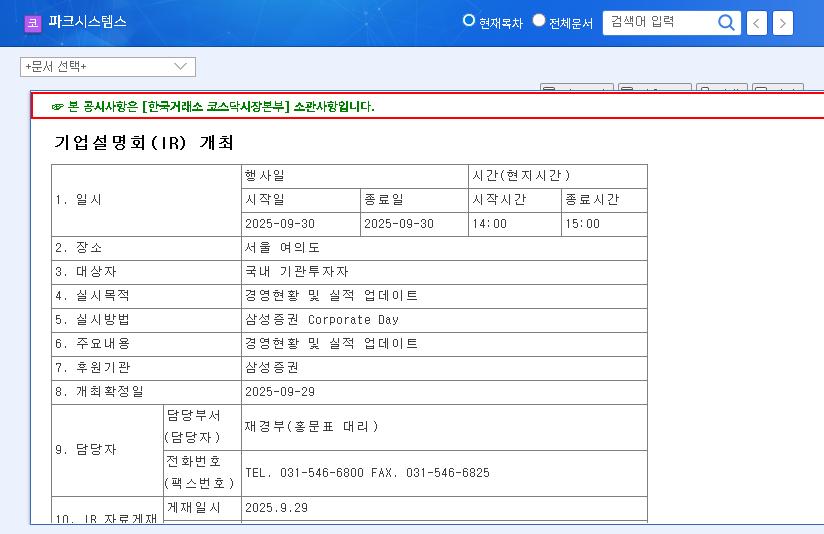The image size is (824, 534).
Task: Open the +문서 선택+ dropdown
Action: [x=108, y=67]
